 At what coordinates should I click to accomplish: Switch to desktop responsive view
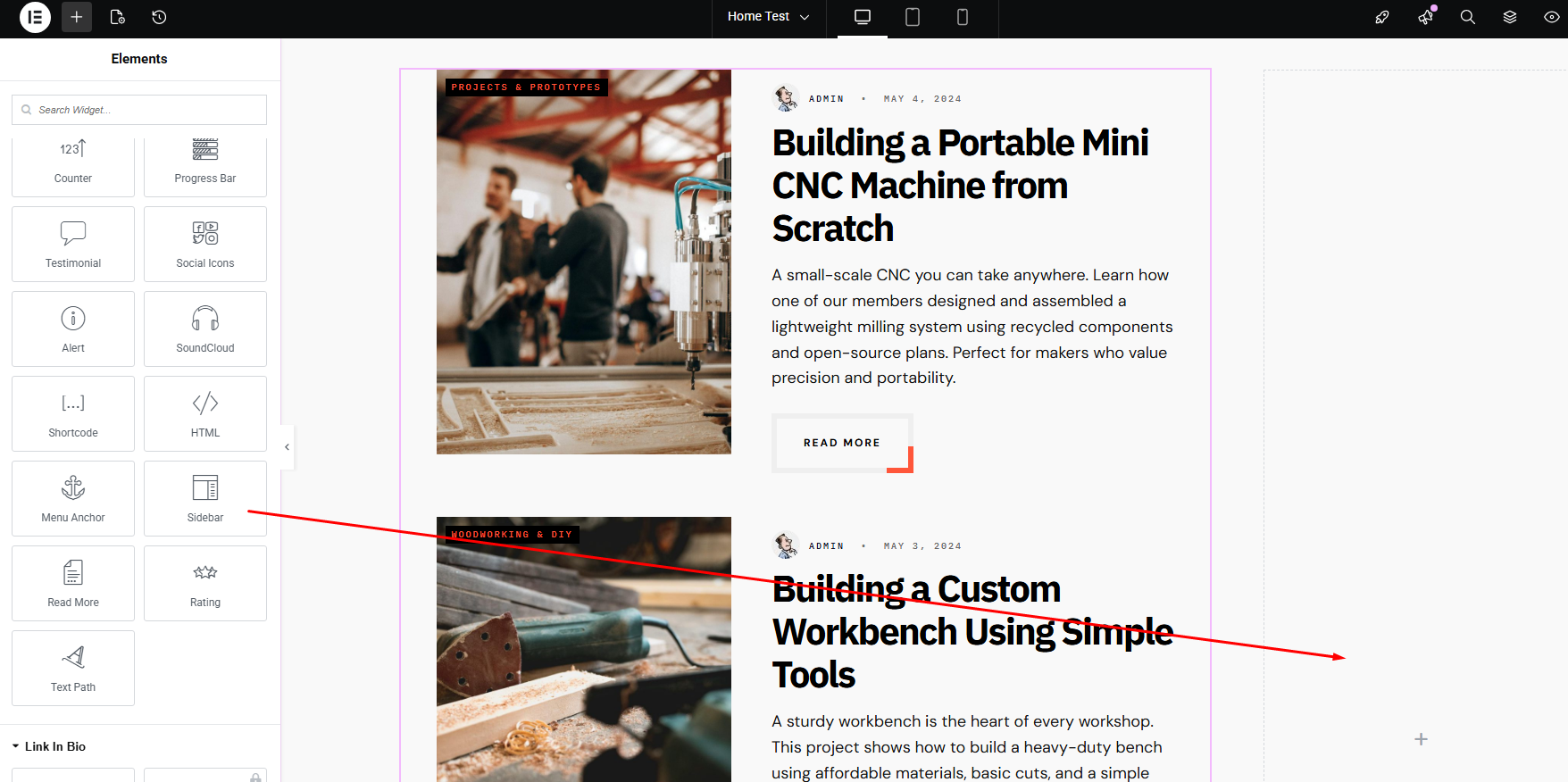click(863, 17)
